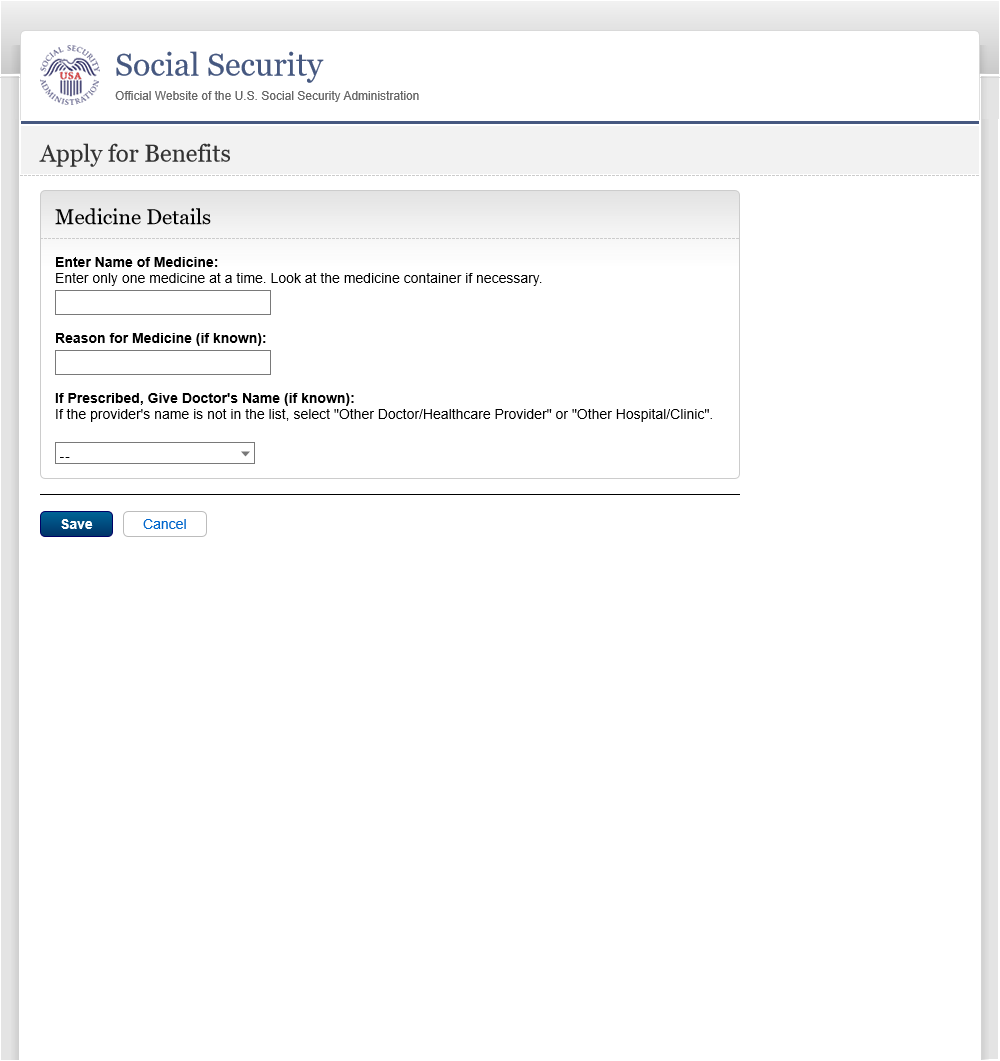Click the "Enter Name of Medicine" label
This screenshot has height=1061, width=1000.
pos(136,263)
